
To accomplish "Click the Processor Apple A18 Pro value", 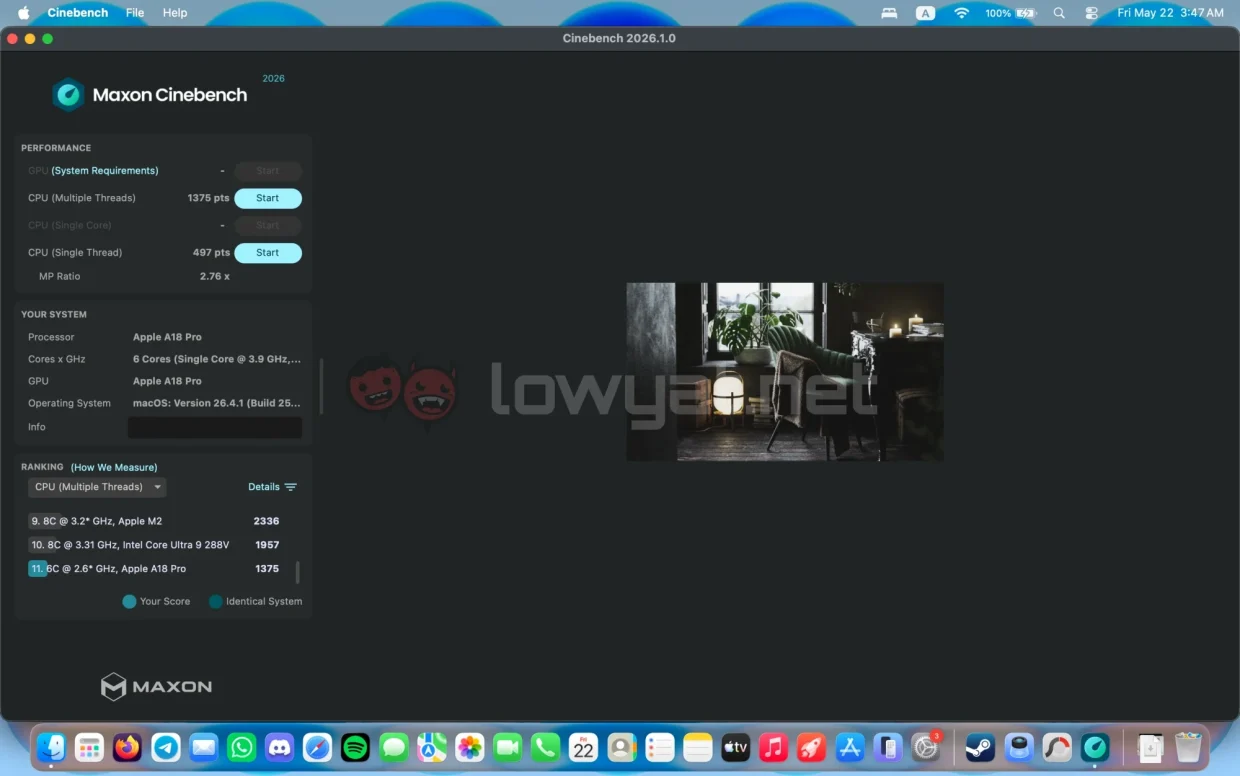I will (167, 337).
